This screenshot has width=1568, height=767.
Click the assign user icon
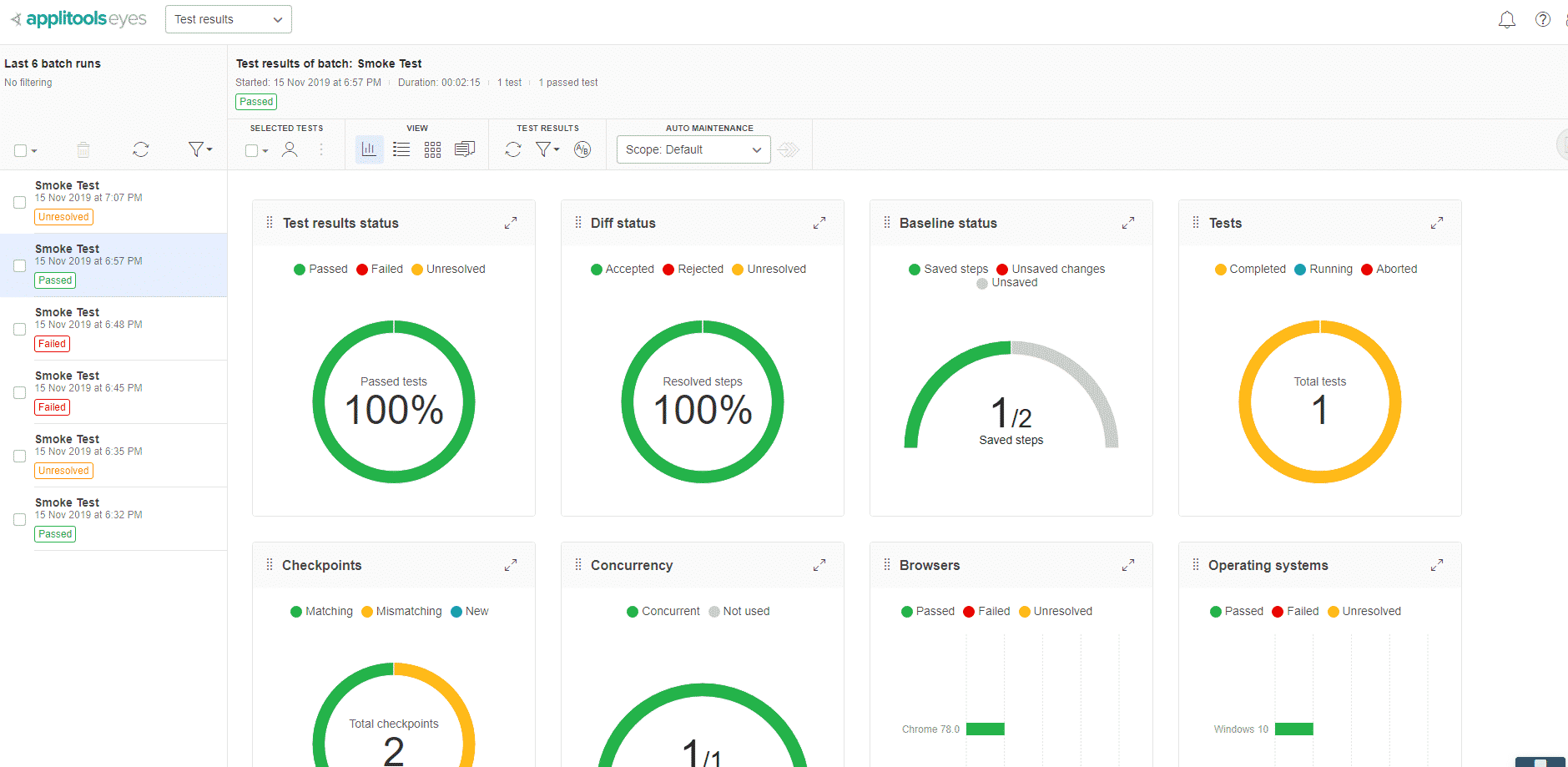click(x=290, y=149)
